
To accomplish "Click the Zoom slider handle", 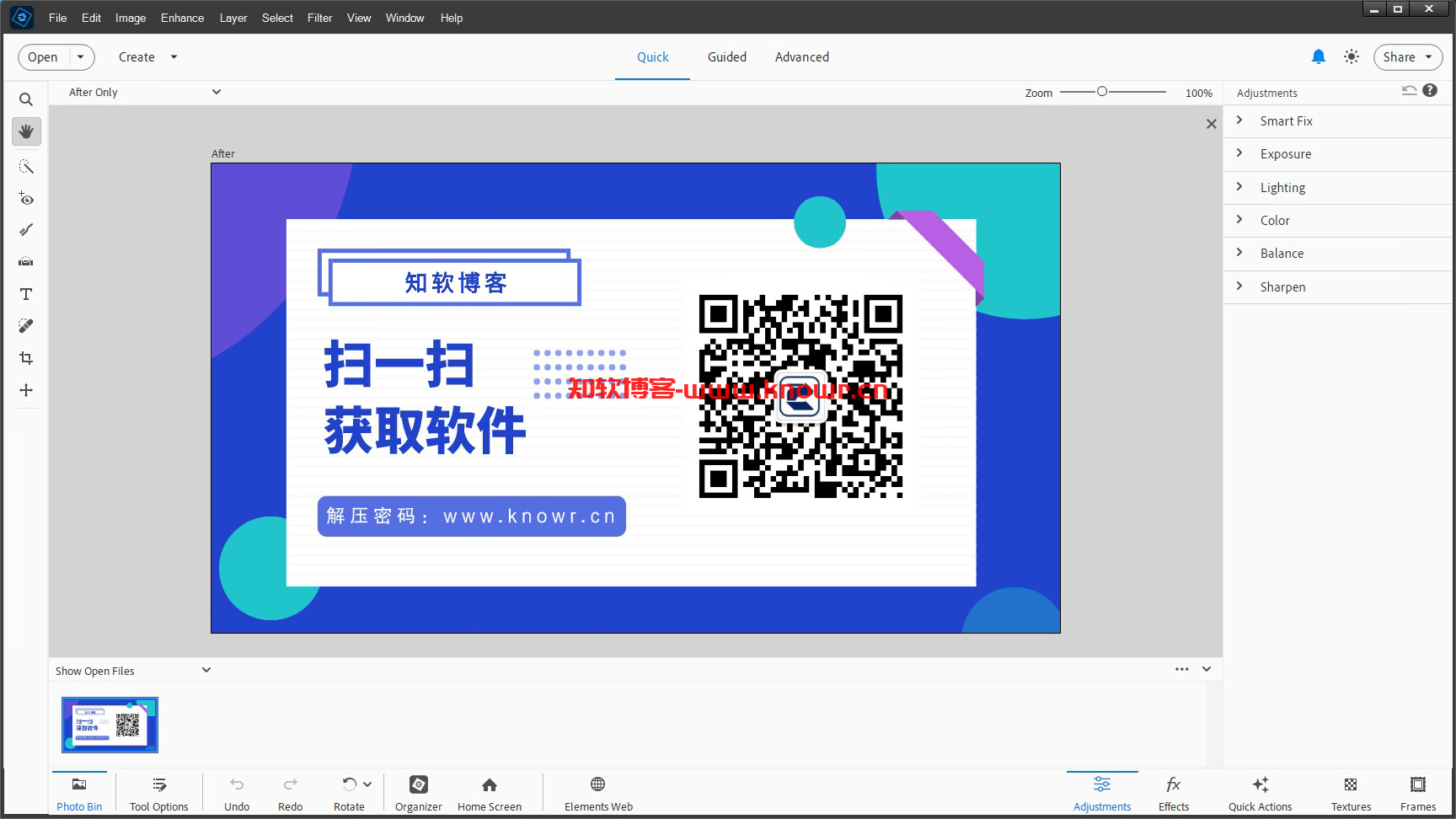I will click(x=1101, y=91).
